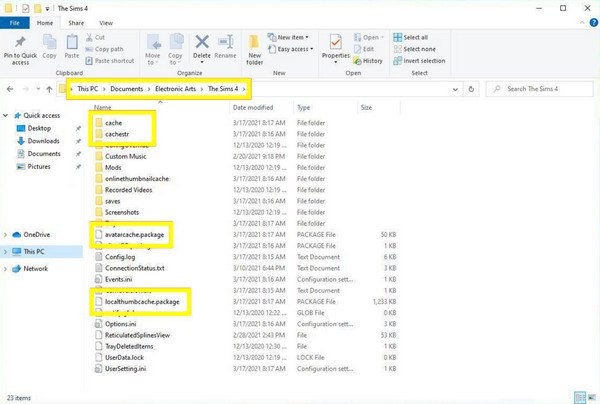
Task: Select the Custom Music folder
Action: tap(126, 156)
